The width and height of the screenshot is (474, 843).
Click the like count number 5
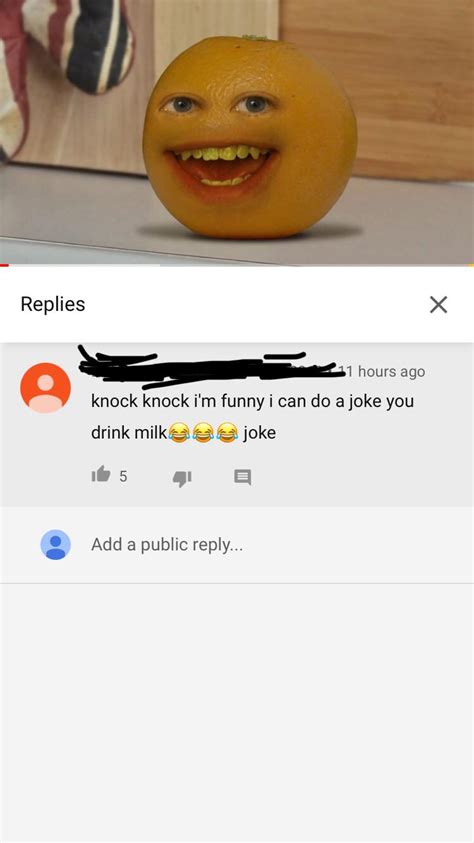coord(123,476)
